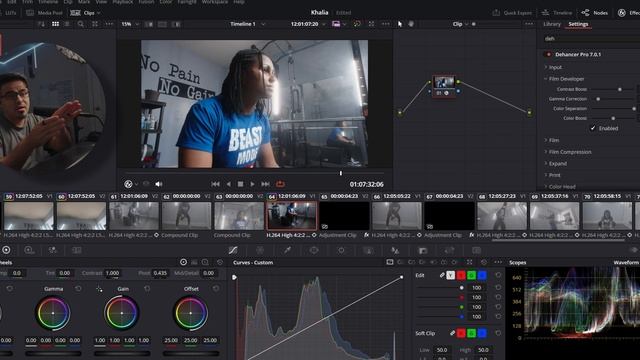Image resolution: width=640 pixels, height=360 pixels.
Task: Jump to last frame button
Action: [x=265, y=184]
